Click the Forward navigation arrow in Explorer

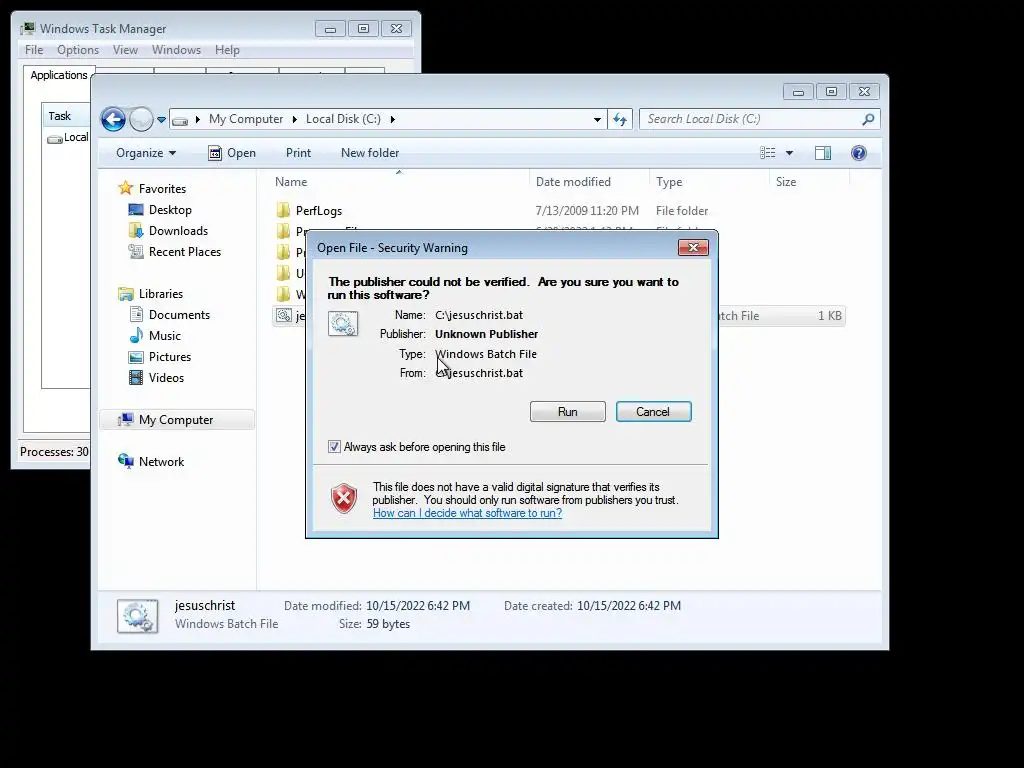pyautogui.click(x=141, y=119)
